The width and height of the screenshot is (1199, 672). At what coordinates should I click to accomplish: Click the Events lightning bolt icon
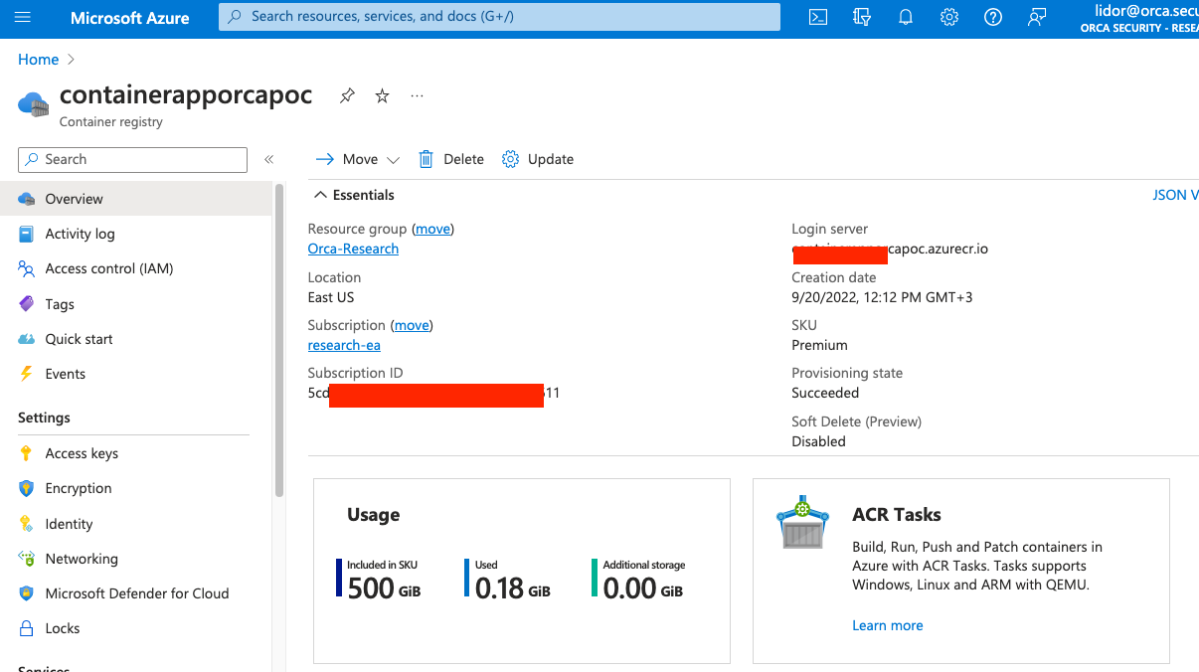coord(26,374)
